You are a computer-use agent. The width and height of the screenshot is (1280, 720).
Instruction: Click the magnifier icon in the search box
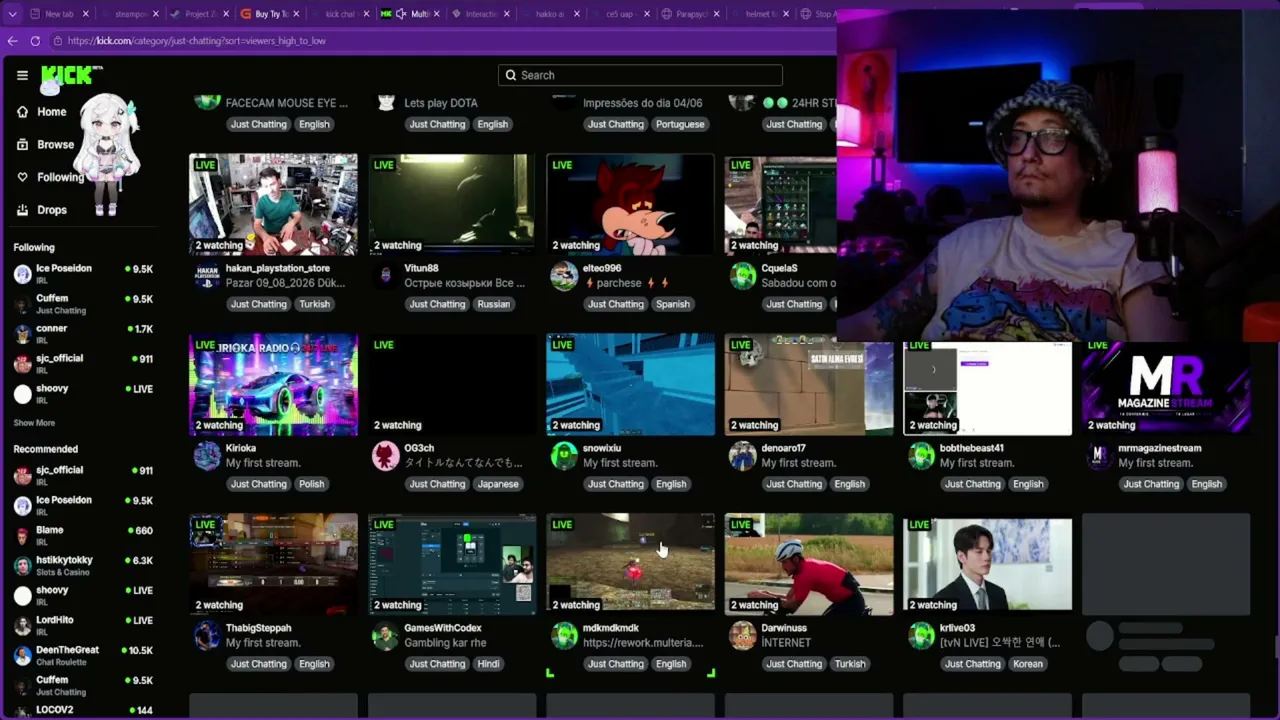tap(511, 75)
